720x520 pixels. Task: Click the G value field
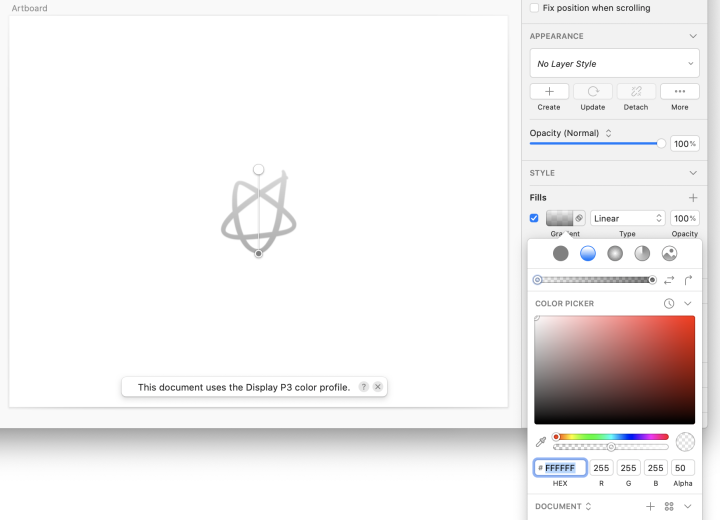click(x=628, y=468)
